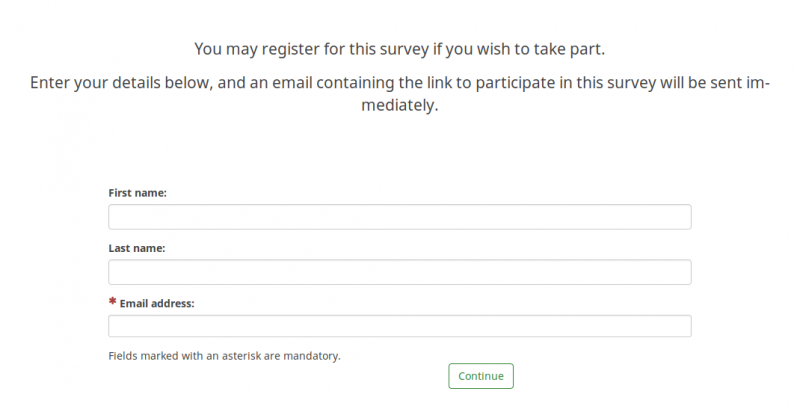Click the "Enter your details below" paragraph

[x=399, y=82]
